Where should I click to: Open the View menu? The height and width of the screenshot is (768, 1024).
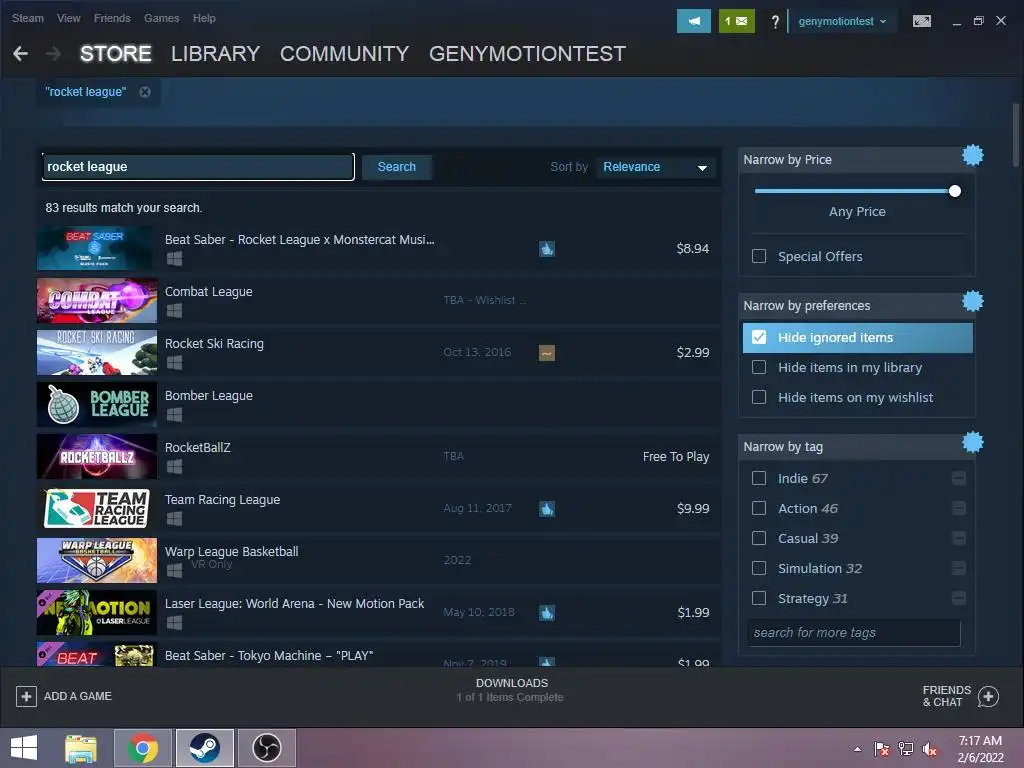(69, 18)
